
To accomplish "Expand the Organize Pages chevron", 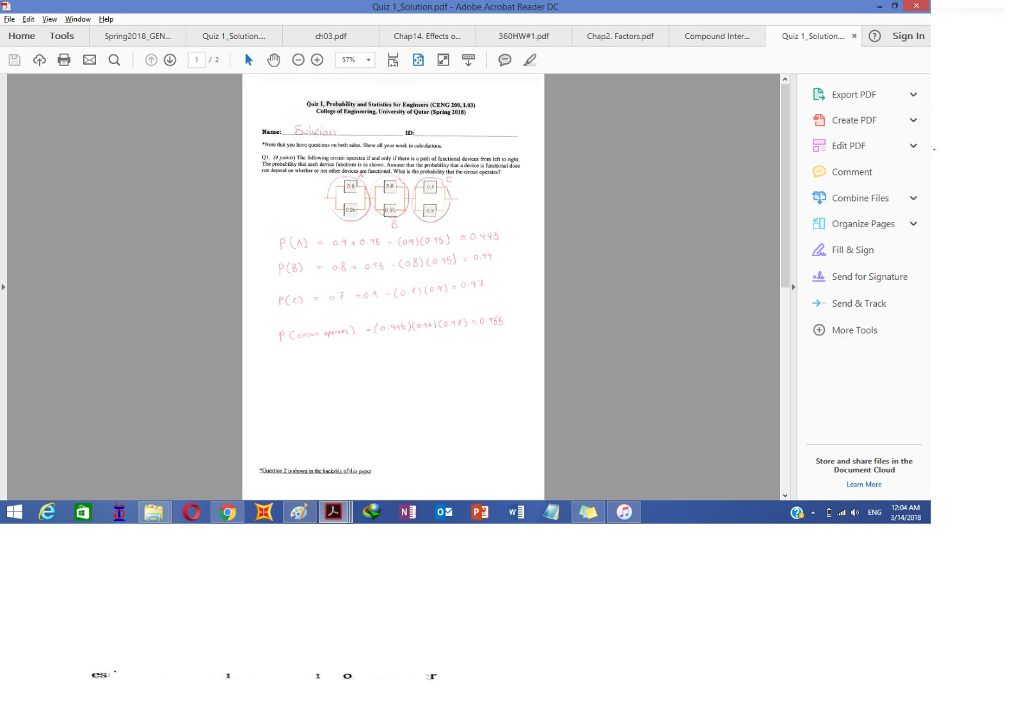I will pos(911,223).
